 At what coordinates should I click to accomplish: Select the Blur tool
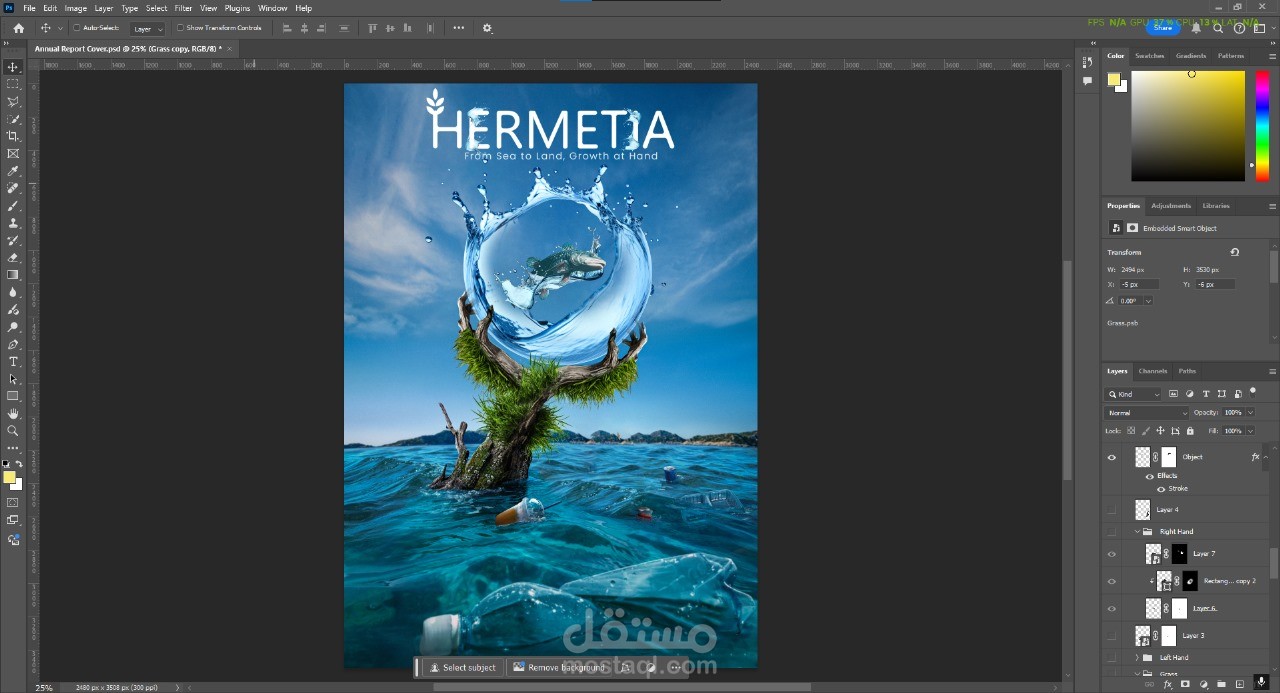[13, 292]
